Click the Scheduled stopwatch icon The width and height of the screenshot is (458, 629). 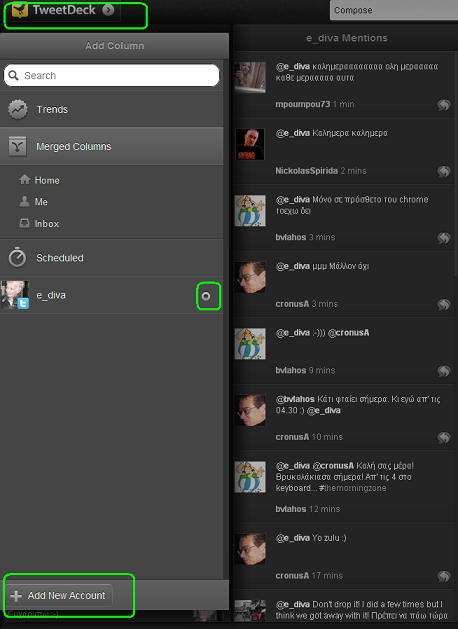[17, 257]
